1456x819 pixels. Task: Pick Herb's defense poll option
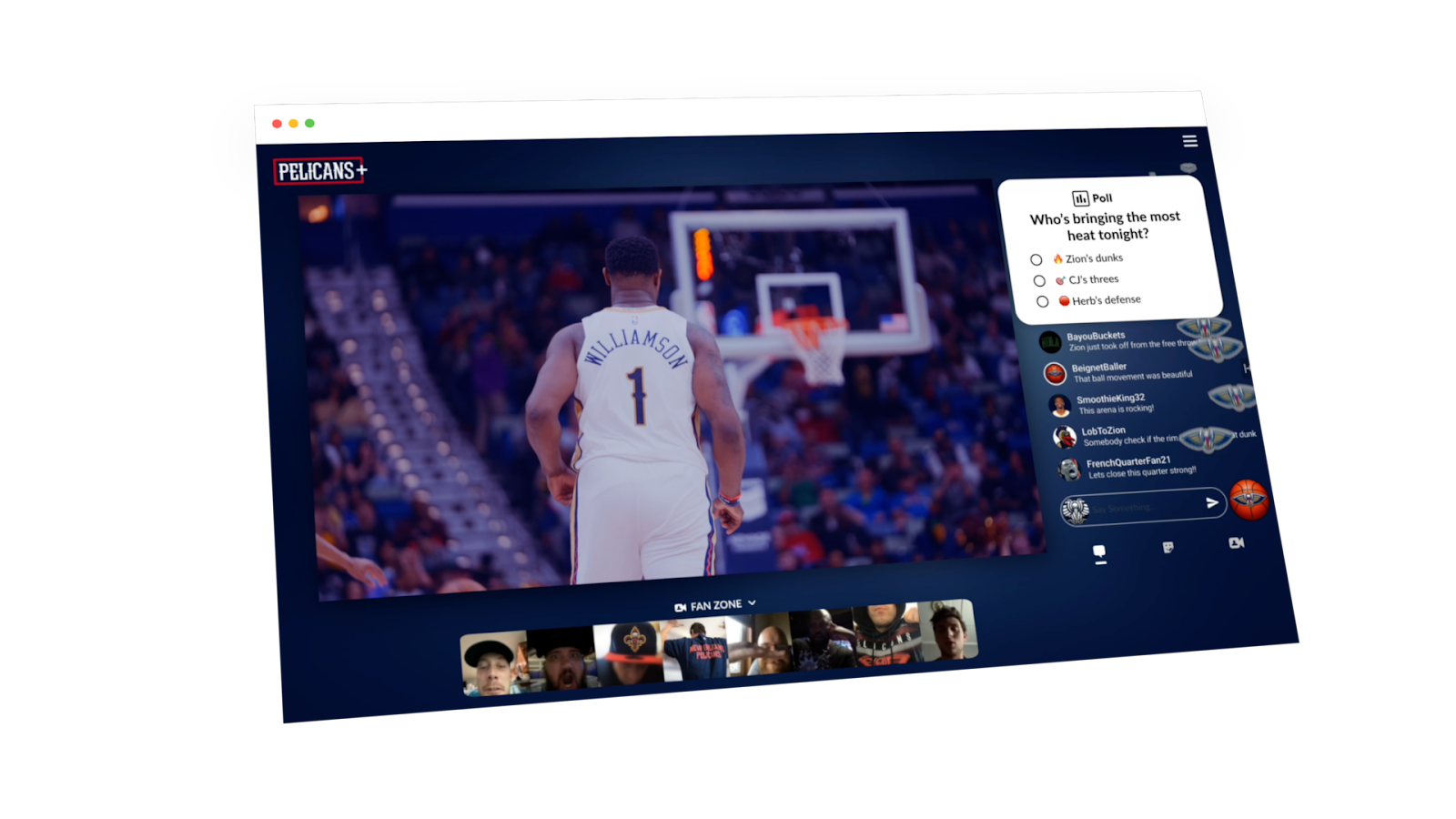(1043, 302)
